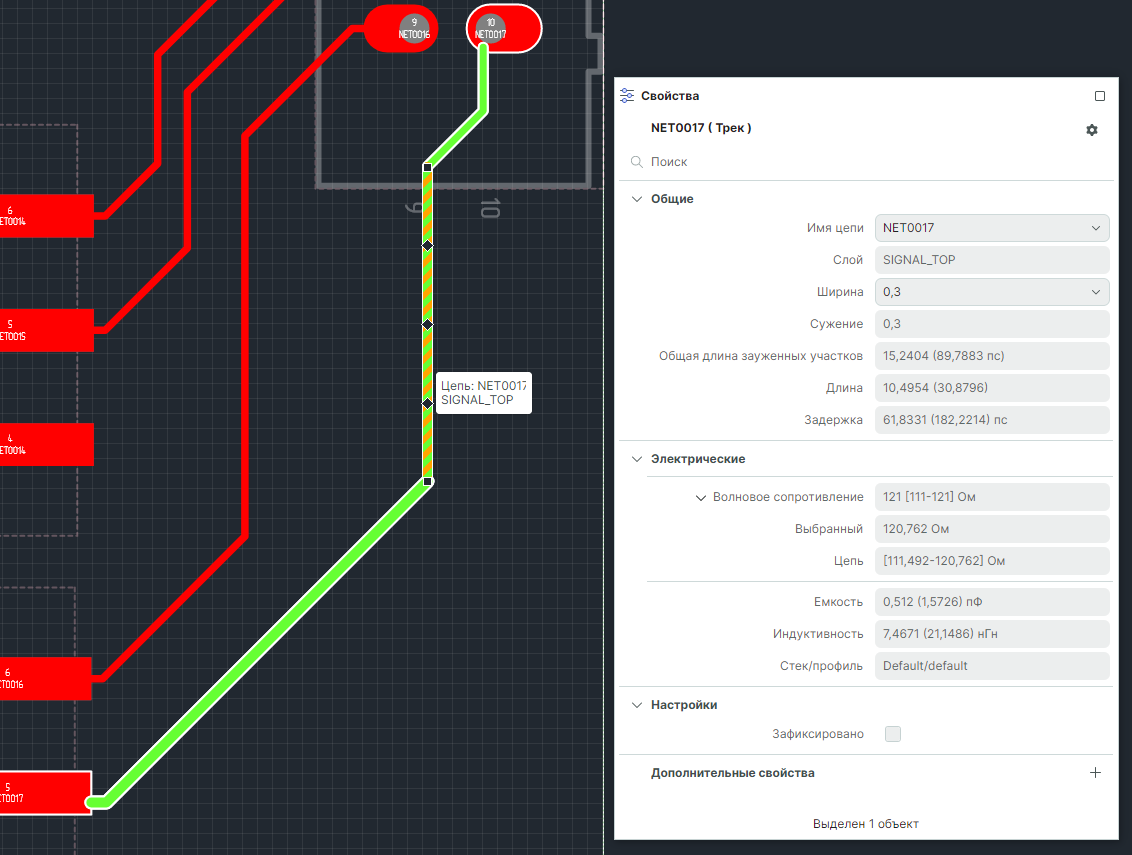Click the properties panel gear settings icon
Image resolution: width=1132 pixels, height=855 pixels.
point(1091,130)
